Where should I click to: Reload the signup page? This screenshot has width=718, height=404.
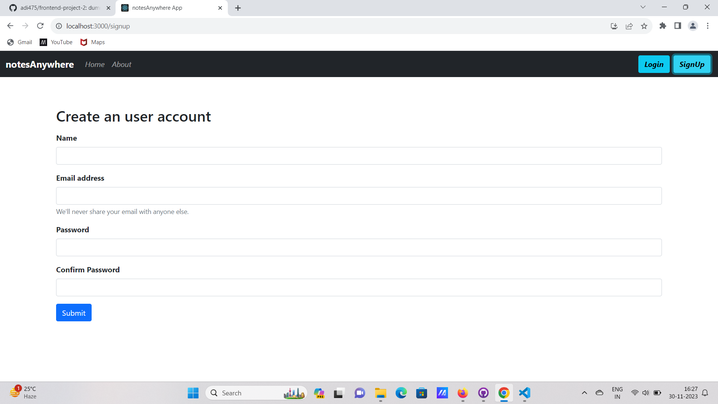(40, 26)
